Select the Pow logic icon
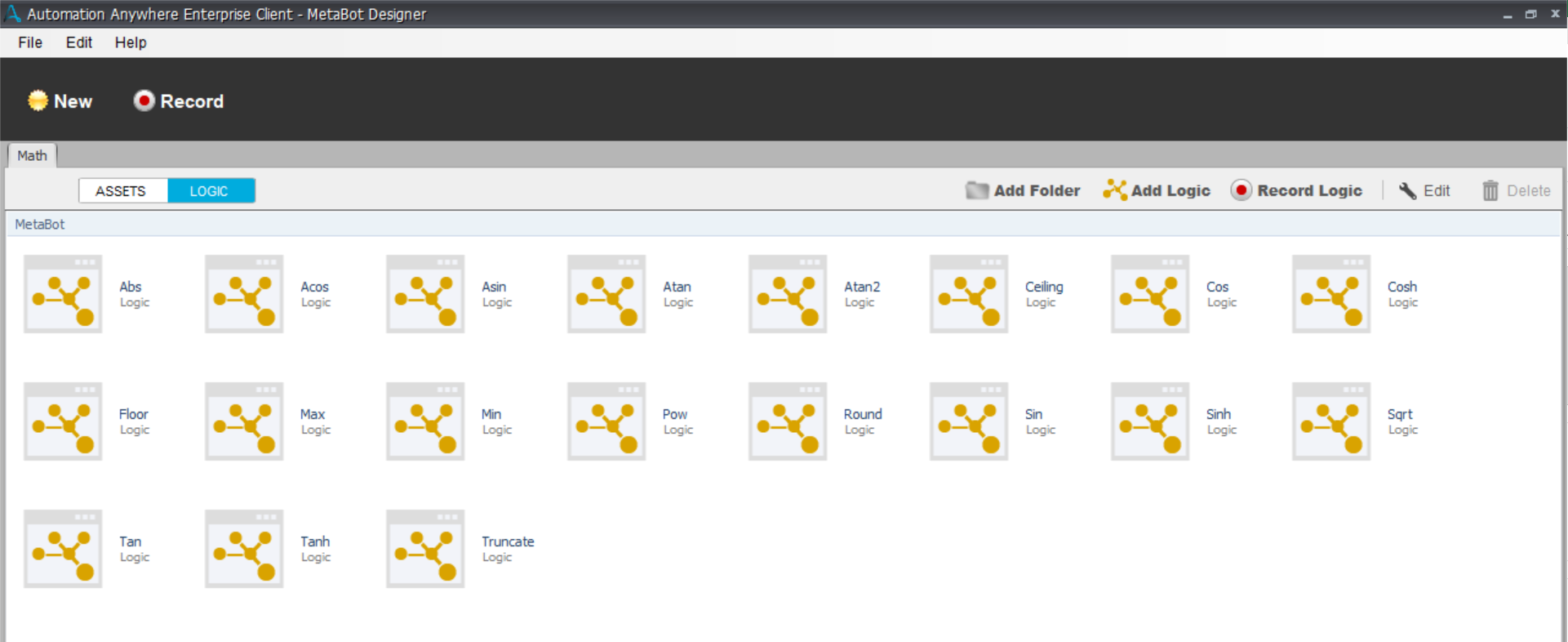Screen dimensions: 1568x642 pyautogui.click(x=606, y=421)
